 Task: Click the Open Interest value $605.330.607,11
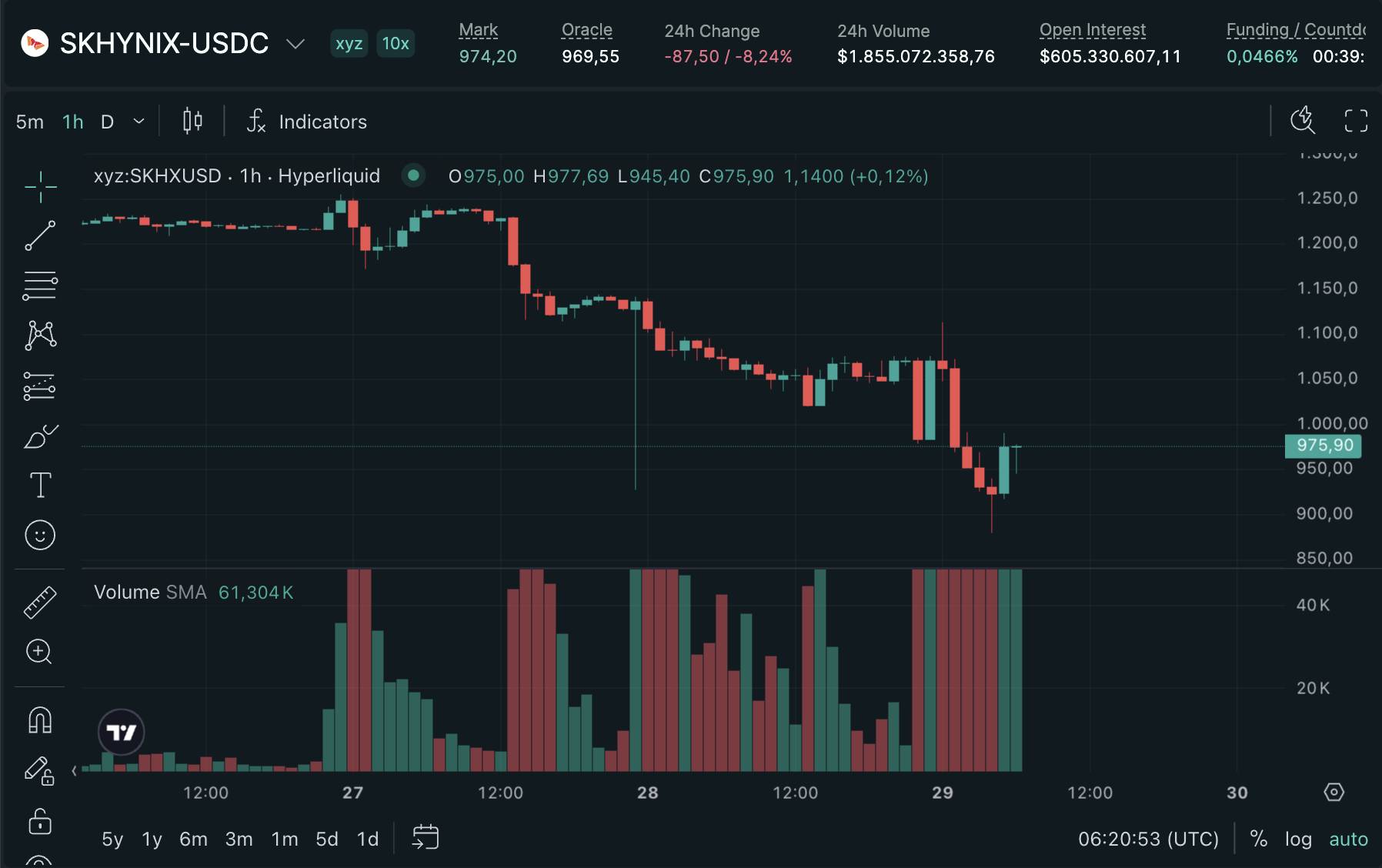point(1110,56)
